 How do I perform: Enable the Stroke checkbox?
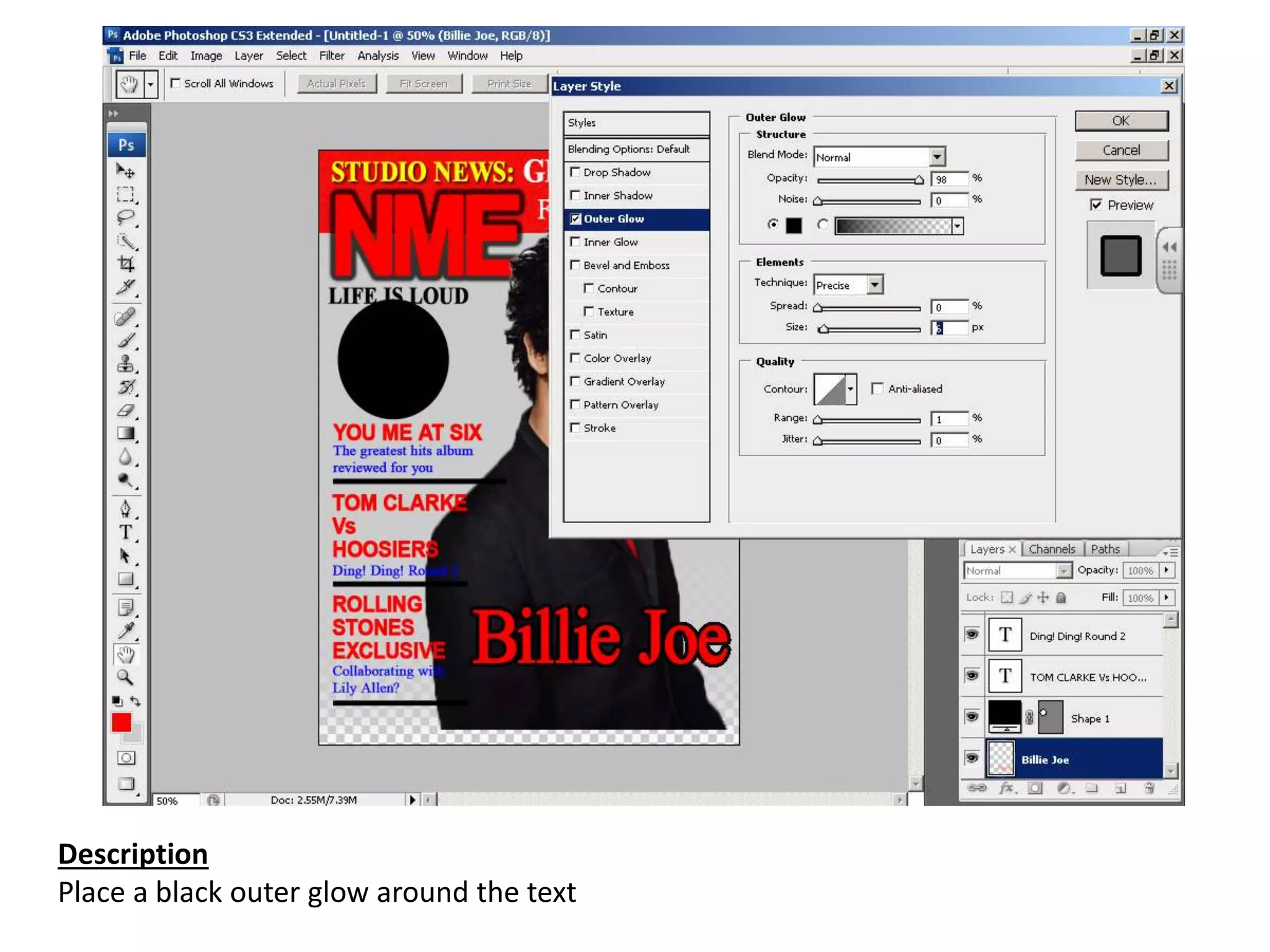(575, 428)
